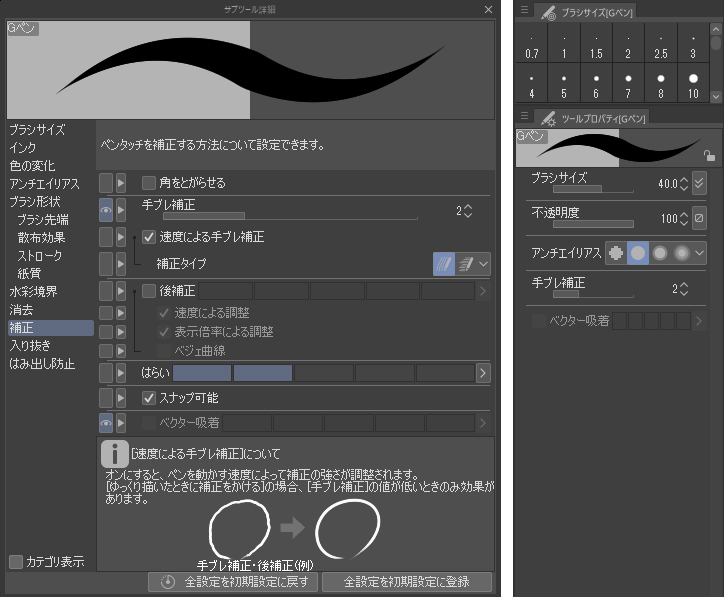Toggle the カテゴリ表示 checkbox
The image size is (724, 597).
point(15,561)
